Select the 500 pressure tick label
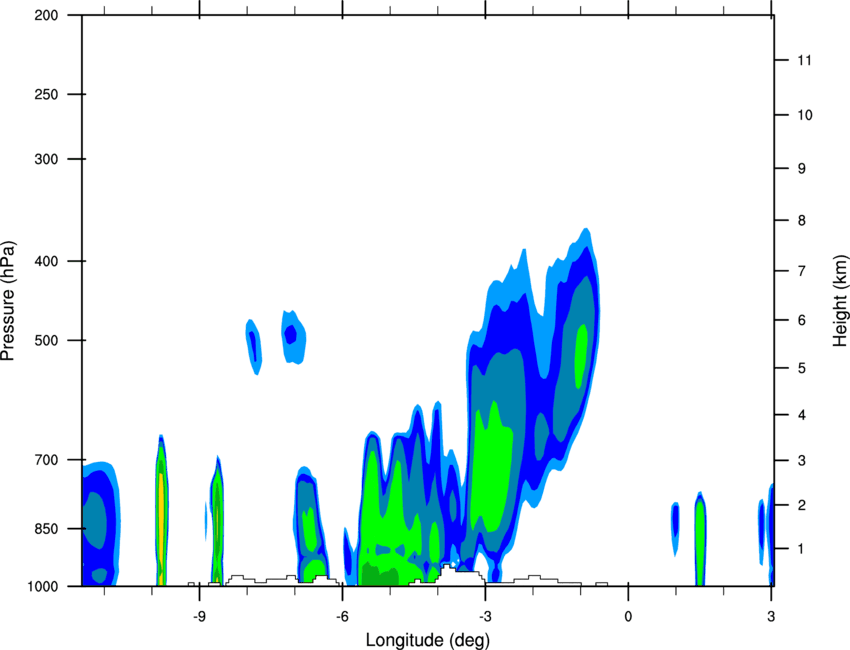This screenshot has width=850, height=650. 46,340
